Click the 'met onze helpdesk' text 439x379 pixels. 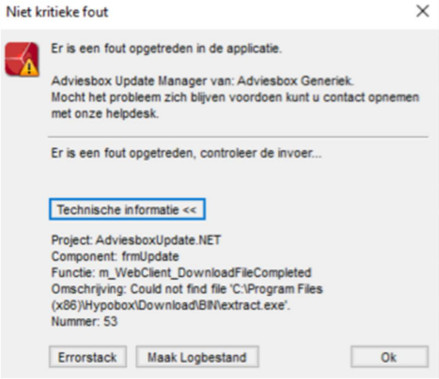coord(105,114)
